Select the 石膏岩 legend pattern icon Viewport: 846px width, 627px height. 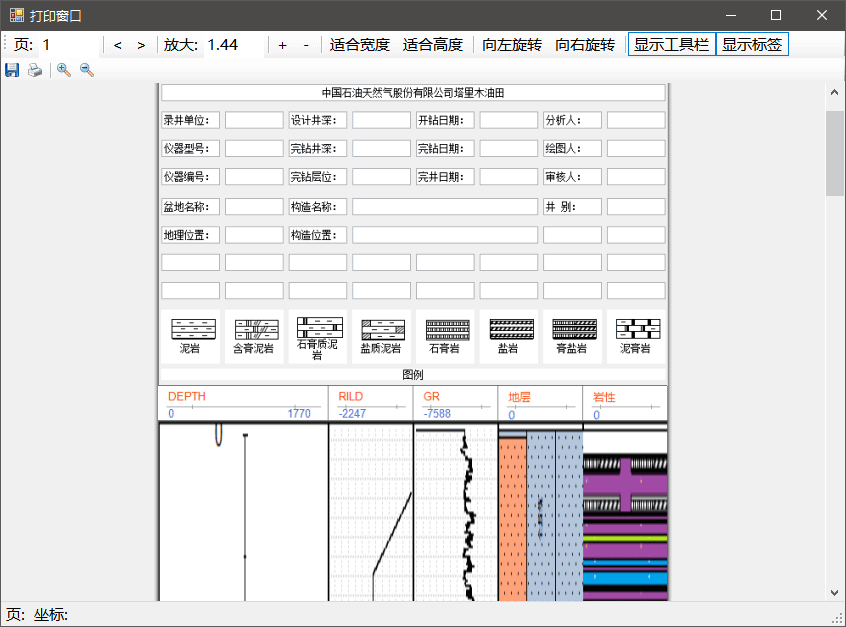click(x=447, y=329)
